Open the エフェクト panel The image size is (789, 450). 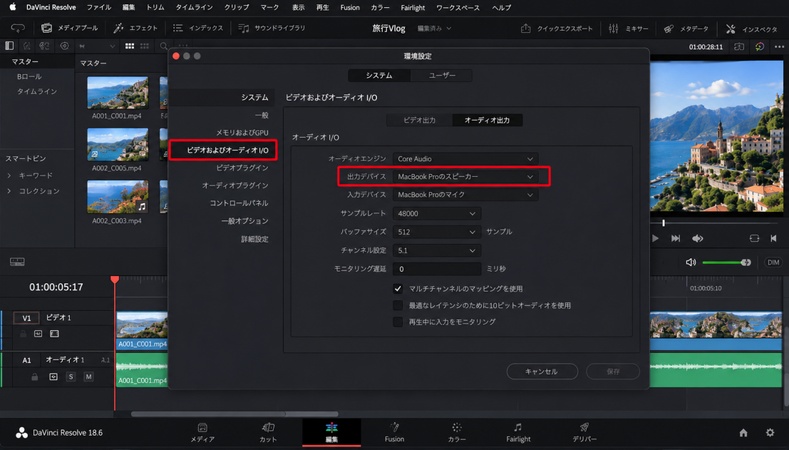pyautogui.click(x=135, y=28)
